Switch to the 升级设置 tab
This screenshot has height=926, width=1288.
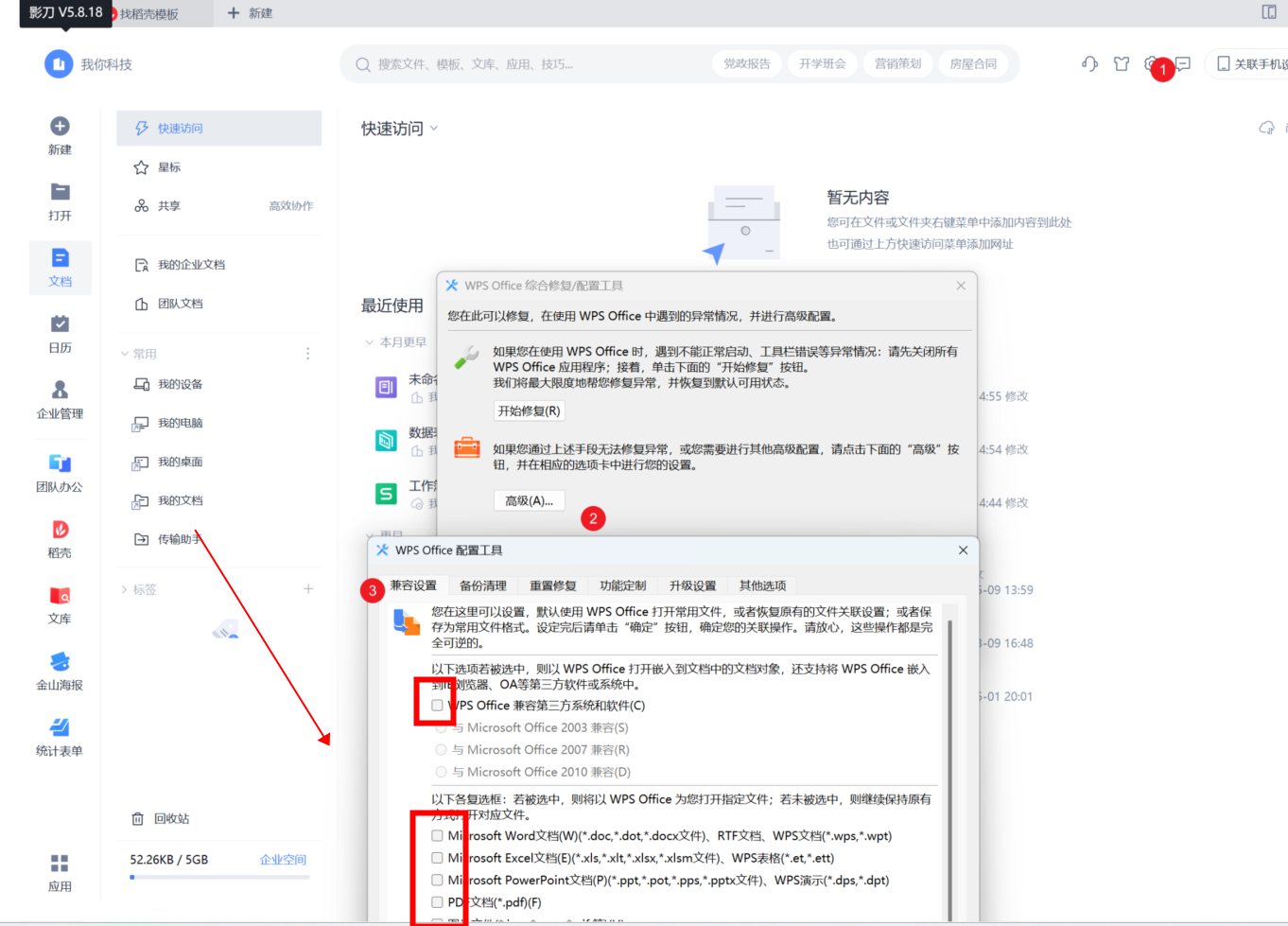click(693, 585)
